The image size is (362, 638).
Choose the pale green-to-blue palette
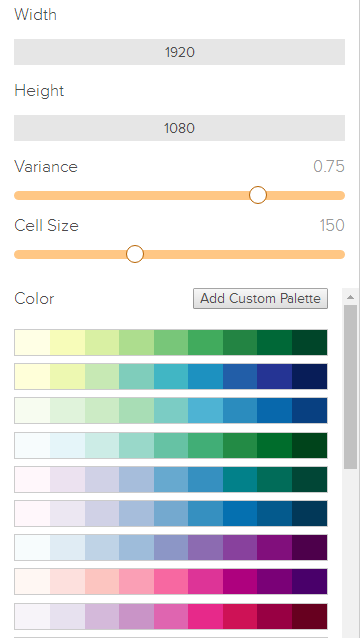tap(171, 411)
